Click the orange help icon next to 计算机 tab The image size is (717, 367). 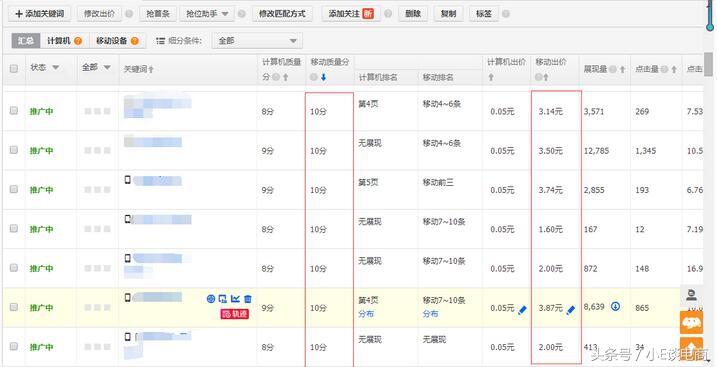pos(78,41)
